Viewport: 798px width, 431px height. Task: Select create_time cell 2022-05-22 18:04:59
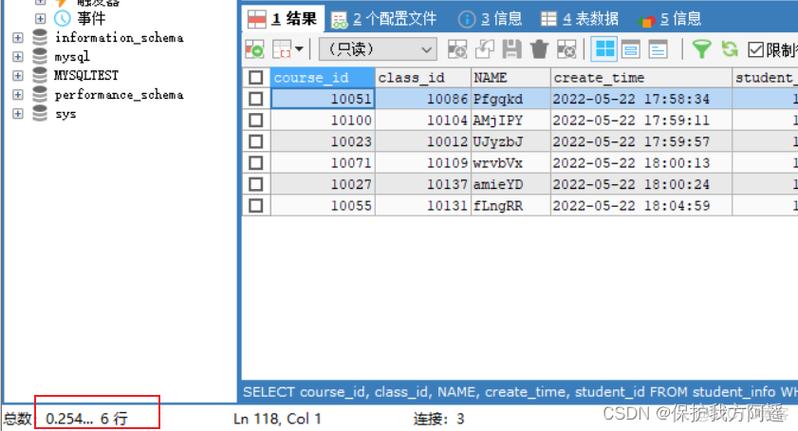[x=641, y=206]
